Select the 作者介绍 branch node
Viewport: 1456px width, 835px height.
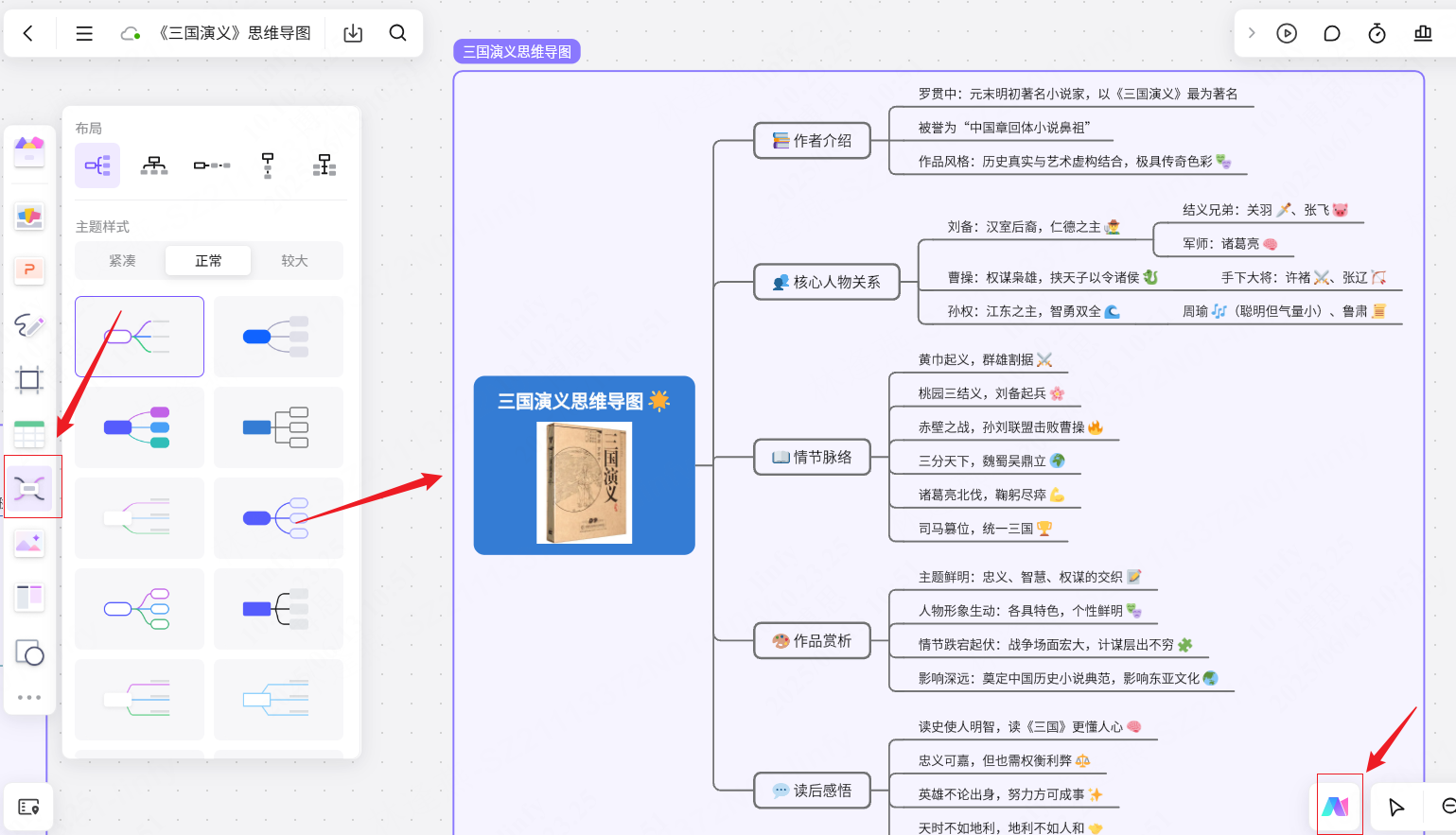812,141
